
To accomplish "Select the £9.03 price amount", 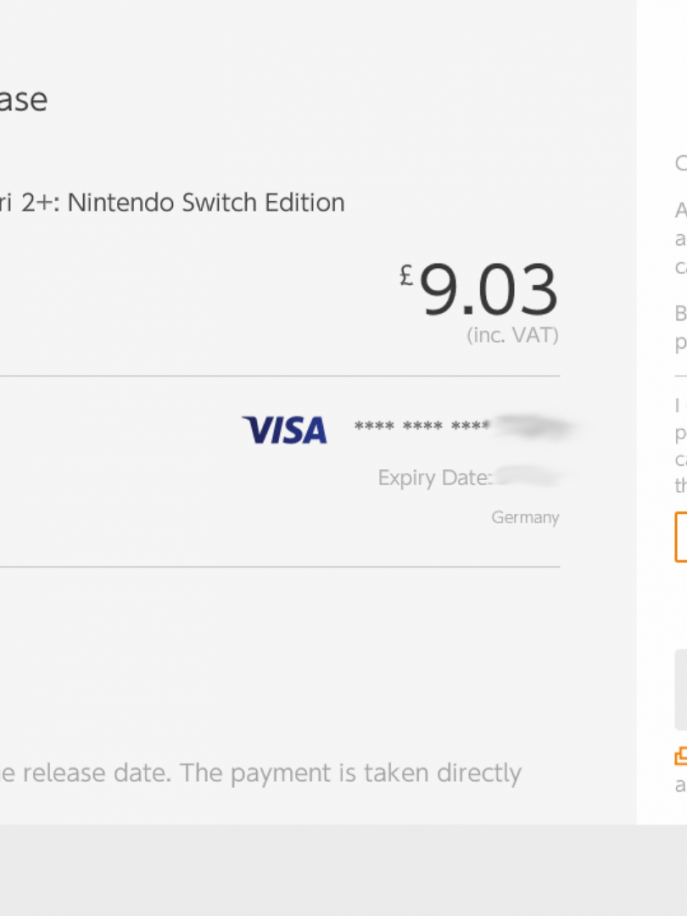I will [x=487, y=291].
